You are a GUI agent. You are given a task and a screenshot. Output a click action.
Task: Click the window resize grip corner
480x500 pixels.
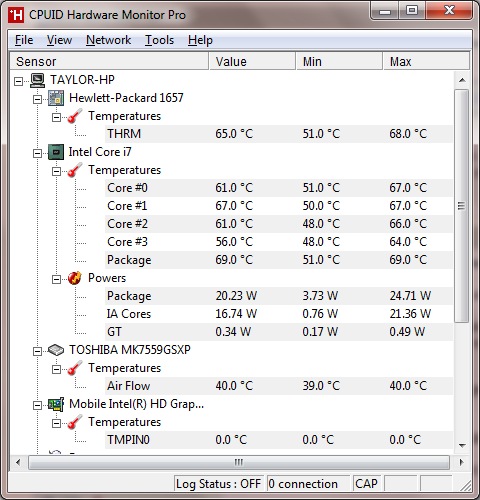click(x=465, y=485)
